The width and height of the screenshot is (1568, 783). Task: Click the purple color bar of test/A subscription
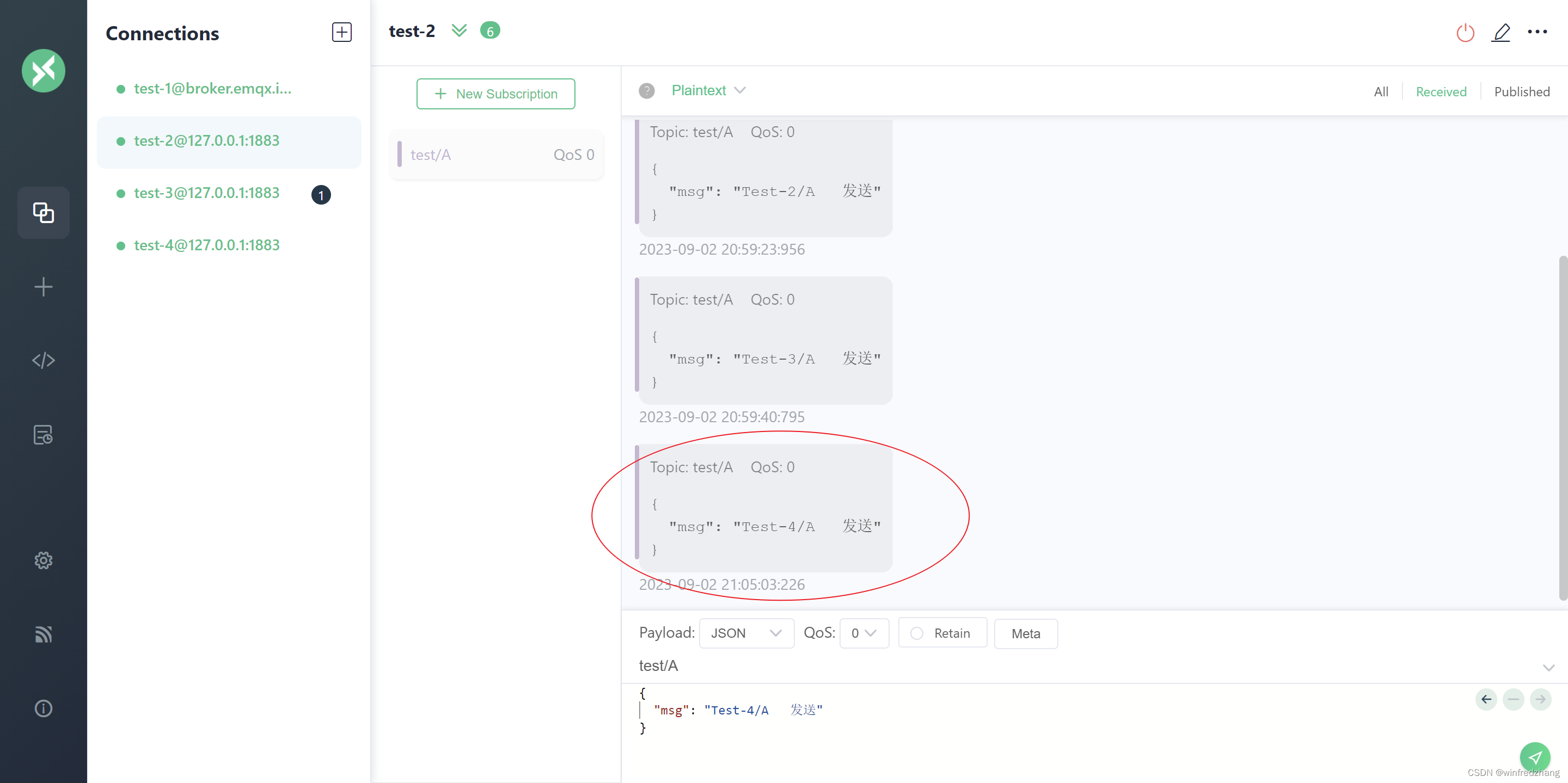pyautogui.click(x=399, y=154)
